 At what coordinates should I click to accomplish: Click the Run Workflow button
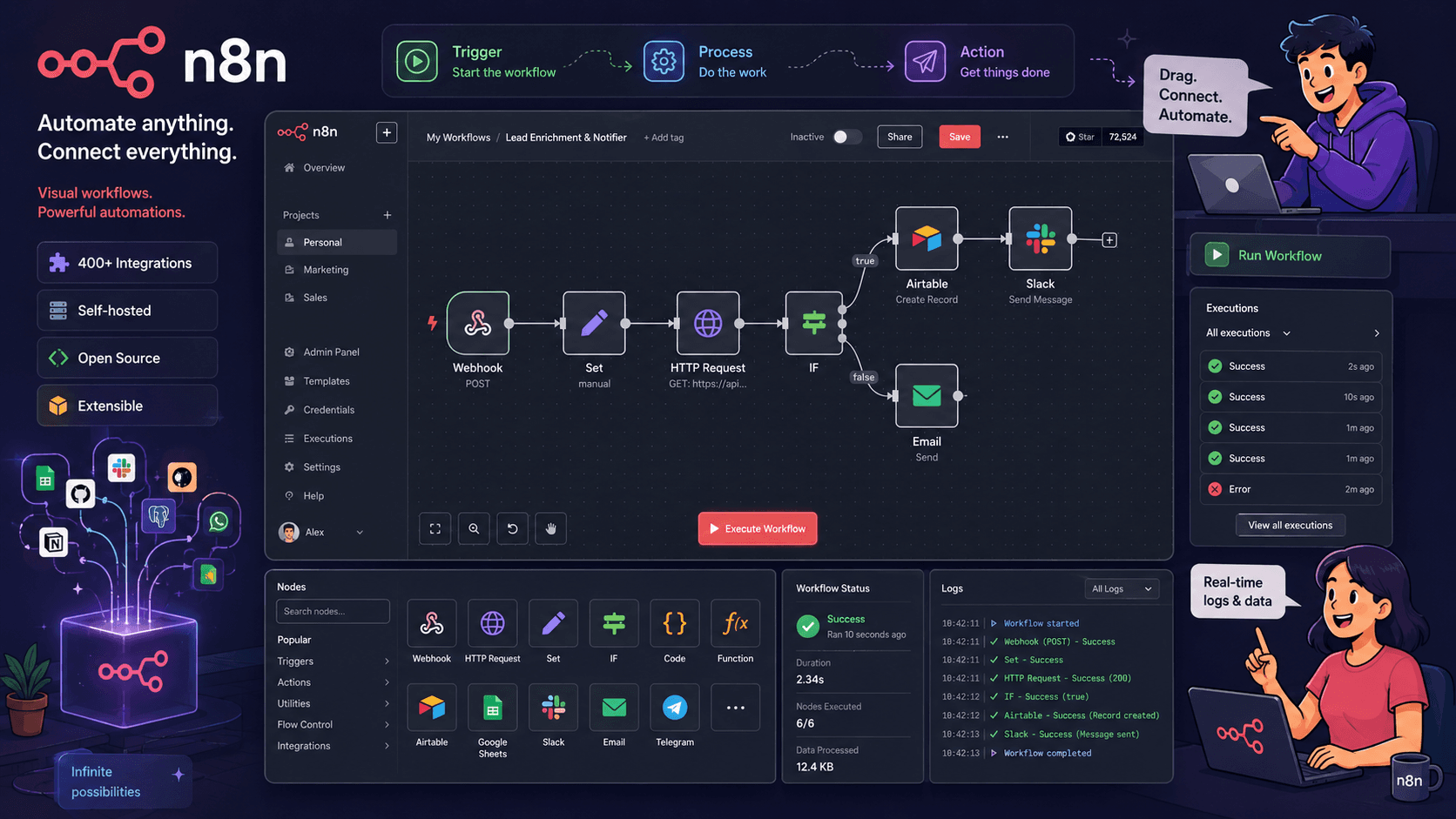tap(1291, 255)
